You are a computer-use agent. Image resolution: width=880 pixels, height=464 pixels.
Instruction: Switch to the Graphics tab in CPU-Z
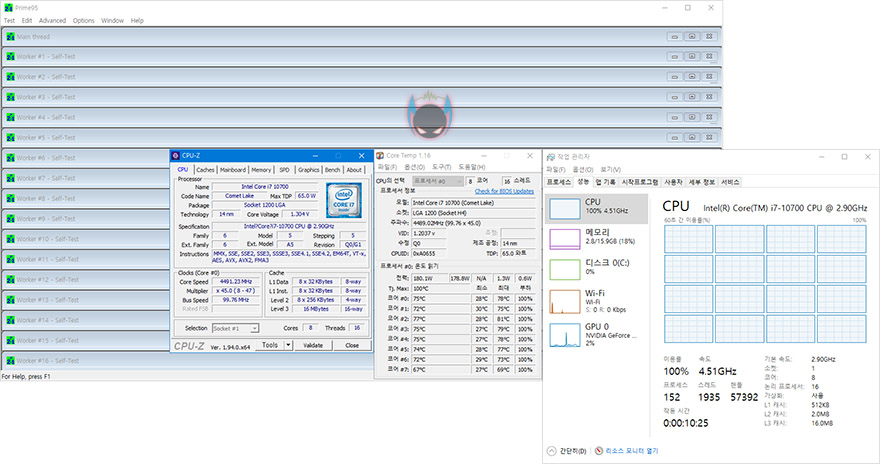[308, 169]
